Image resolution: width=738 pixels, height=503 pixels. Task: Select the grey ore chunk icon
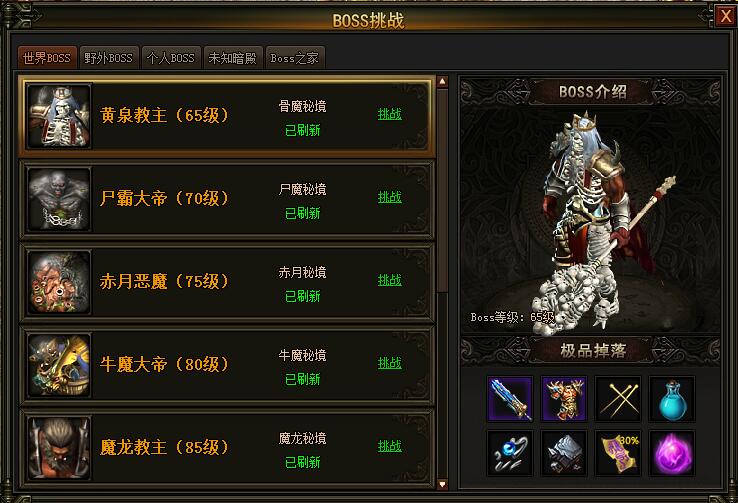click(x=564, y=453)
